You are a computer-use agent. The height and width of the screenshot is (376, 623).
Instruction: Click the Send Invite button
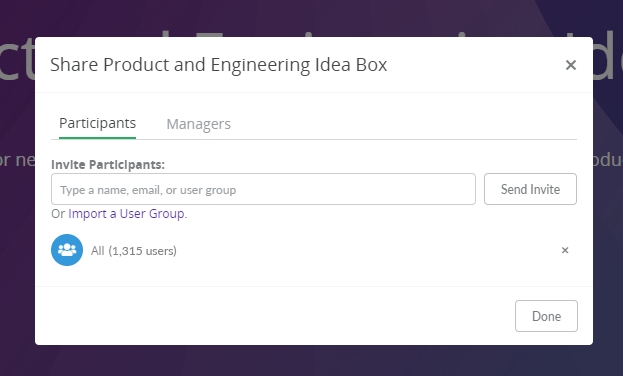coord(530,189)
